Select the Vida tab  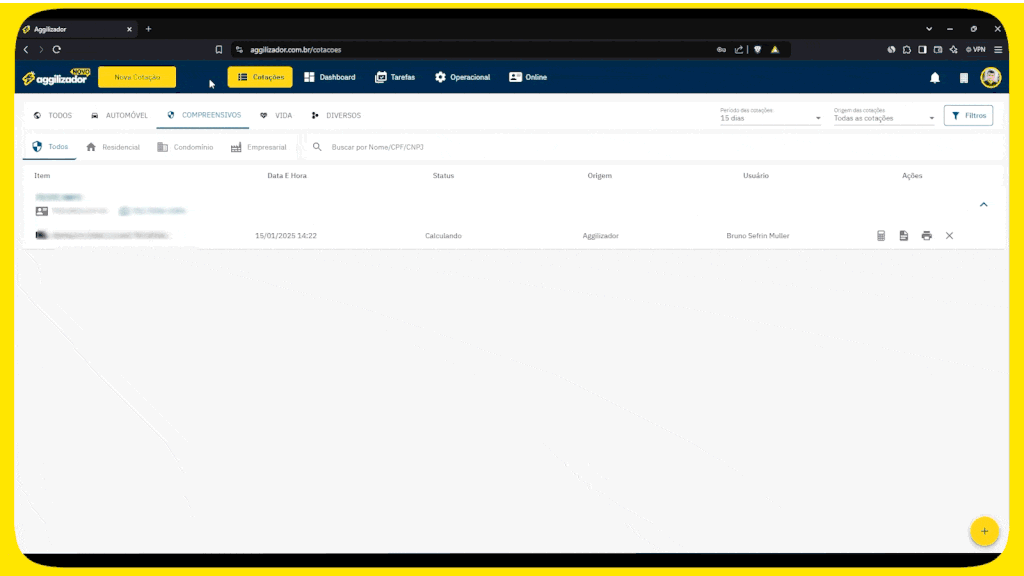[276, 116]
